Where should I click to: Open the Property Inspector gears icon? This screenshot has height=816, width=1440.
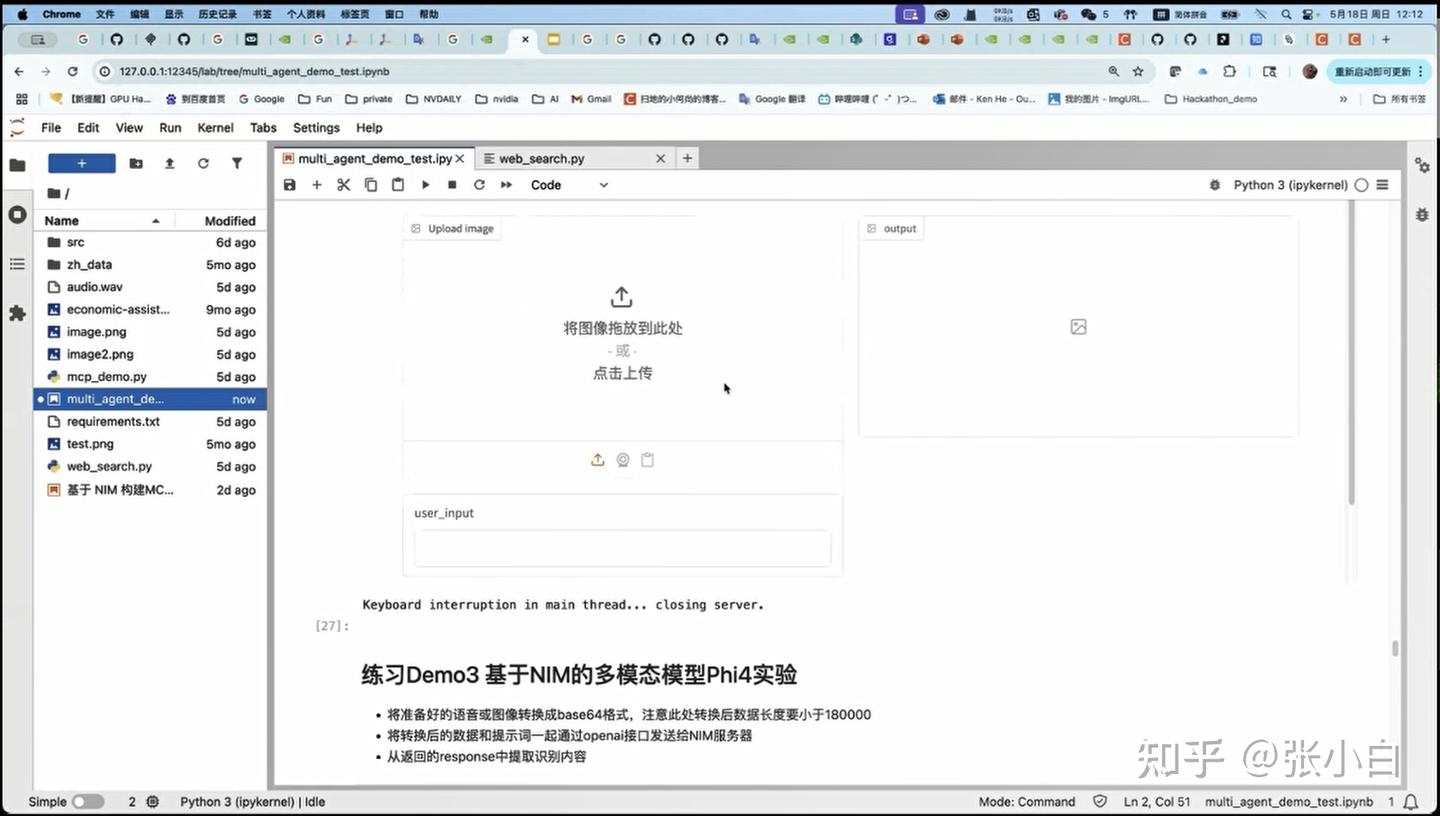click(x=1422, y=165)
